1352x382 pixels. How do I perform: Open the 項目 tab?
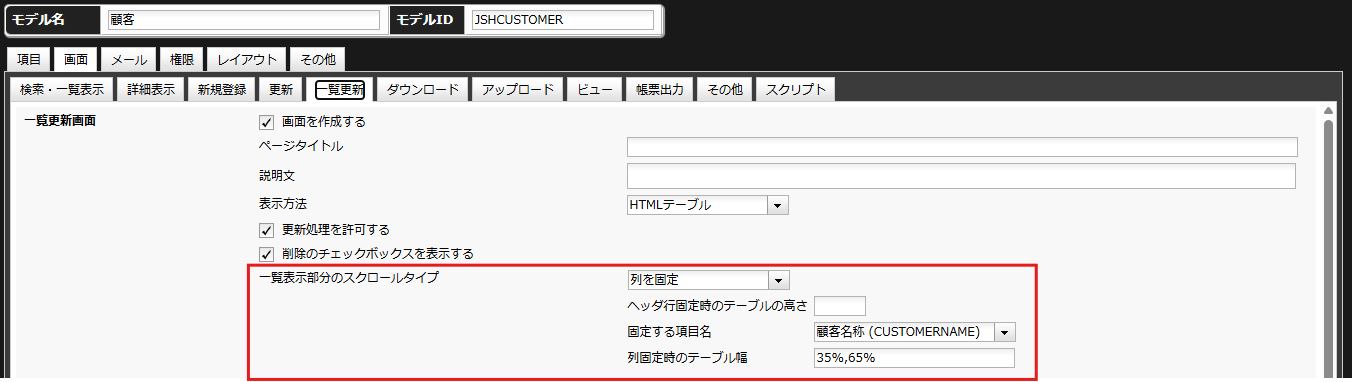click(29, 59)
